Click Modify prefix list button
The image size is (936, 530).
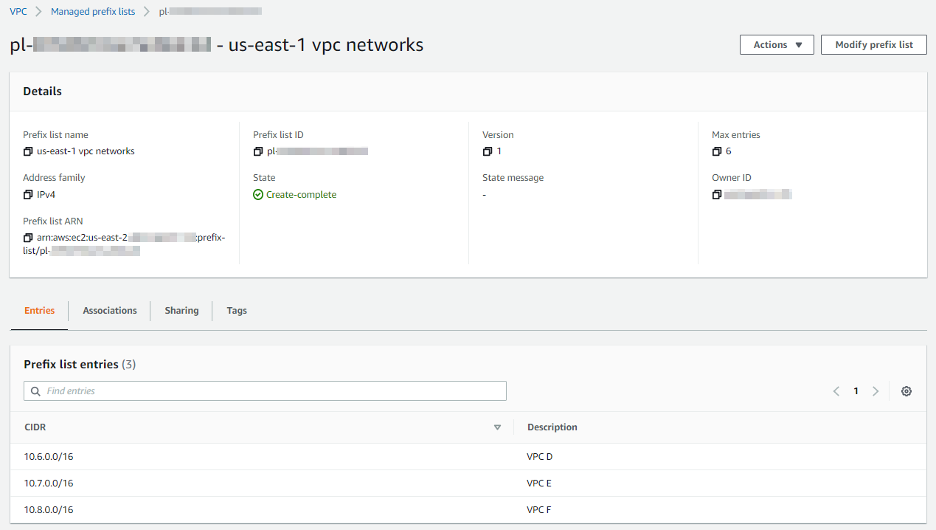tap(873, 45)
